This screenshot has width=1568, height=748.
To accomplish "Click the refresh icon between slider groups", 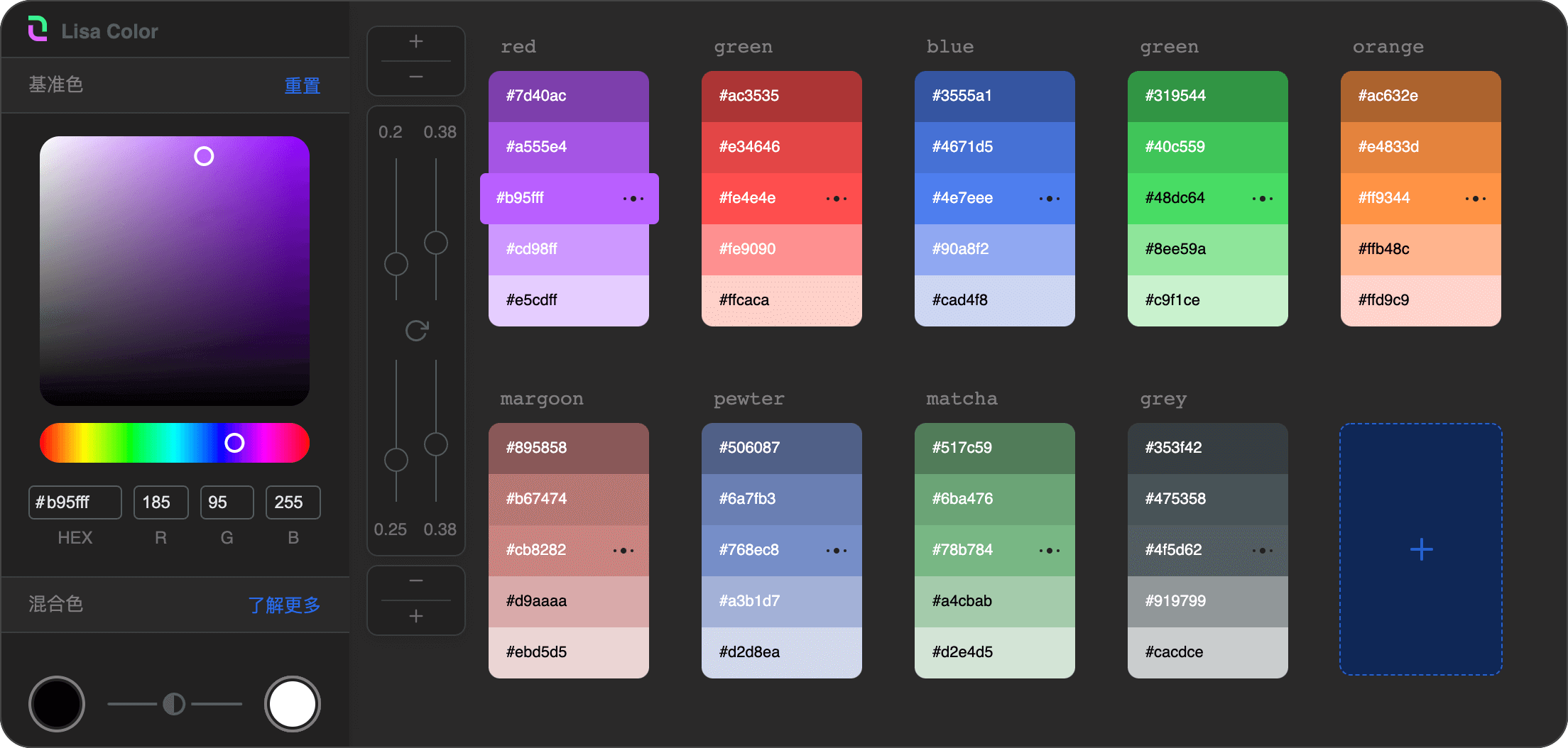I will tap(416, 330).
